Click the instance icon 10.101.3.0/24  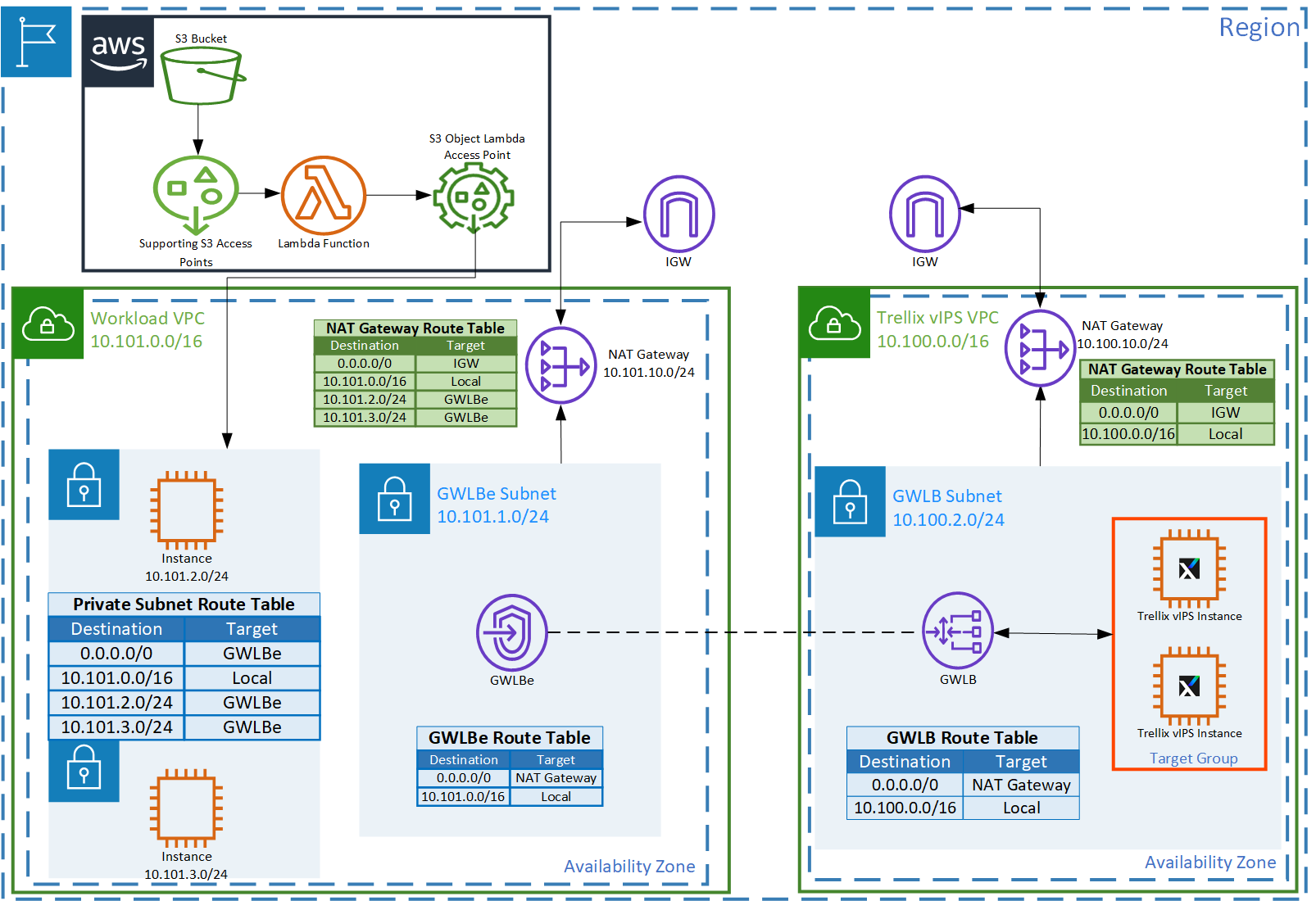(x=186, y=808)
